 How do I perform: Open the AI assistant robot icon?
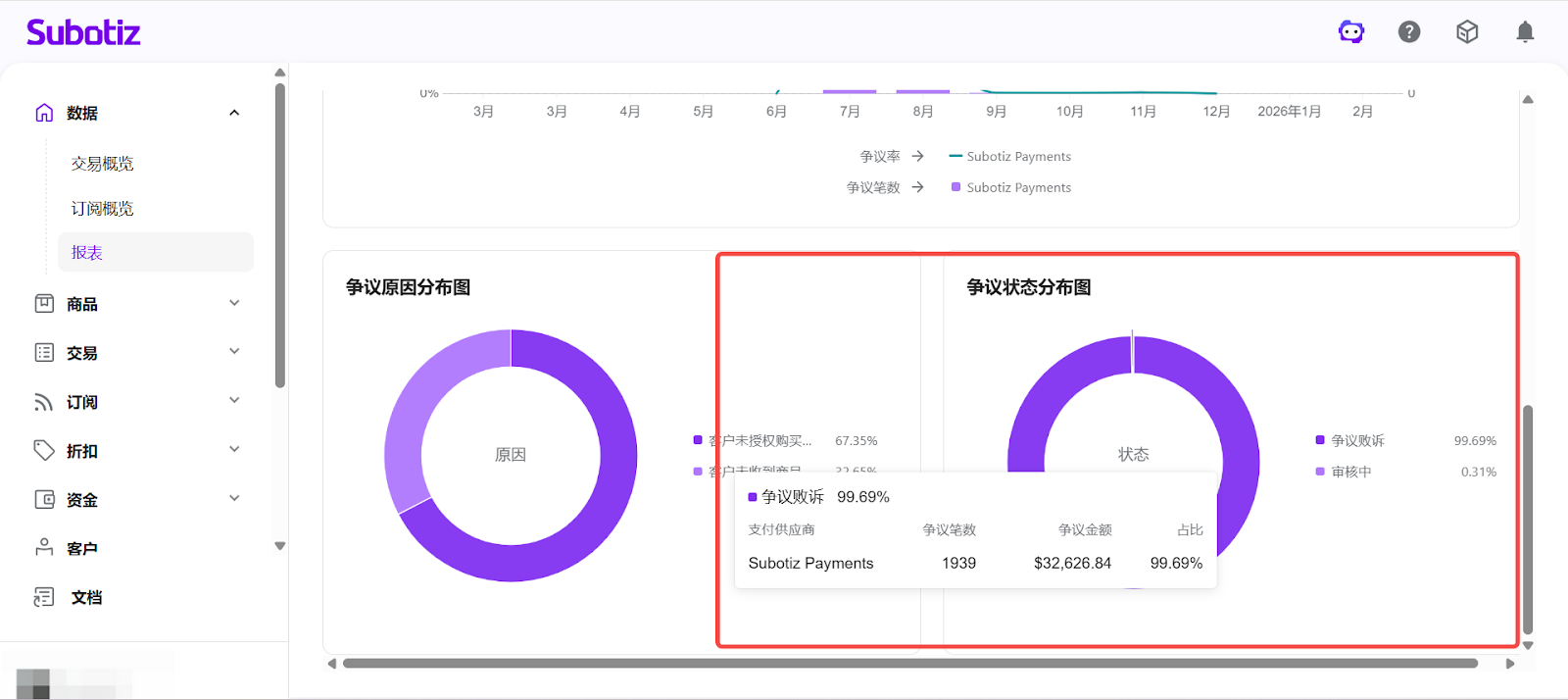point(1351,32)
